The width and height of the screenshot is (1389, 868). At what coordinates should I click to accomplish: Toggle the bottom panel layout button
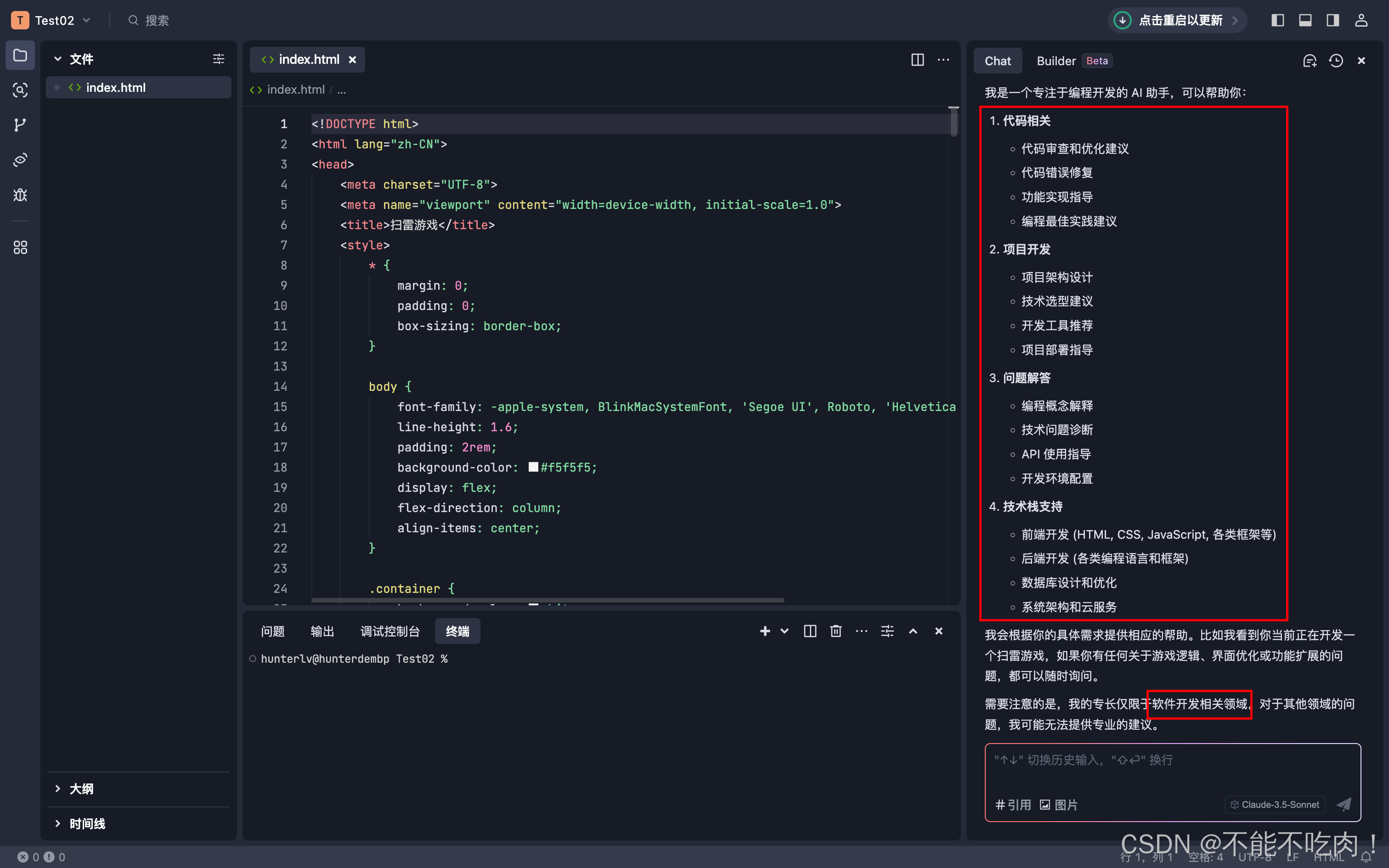click(x=1305, y=21)
